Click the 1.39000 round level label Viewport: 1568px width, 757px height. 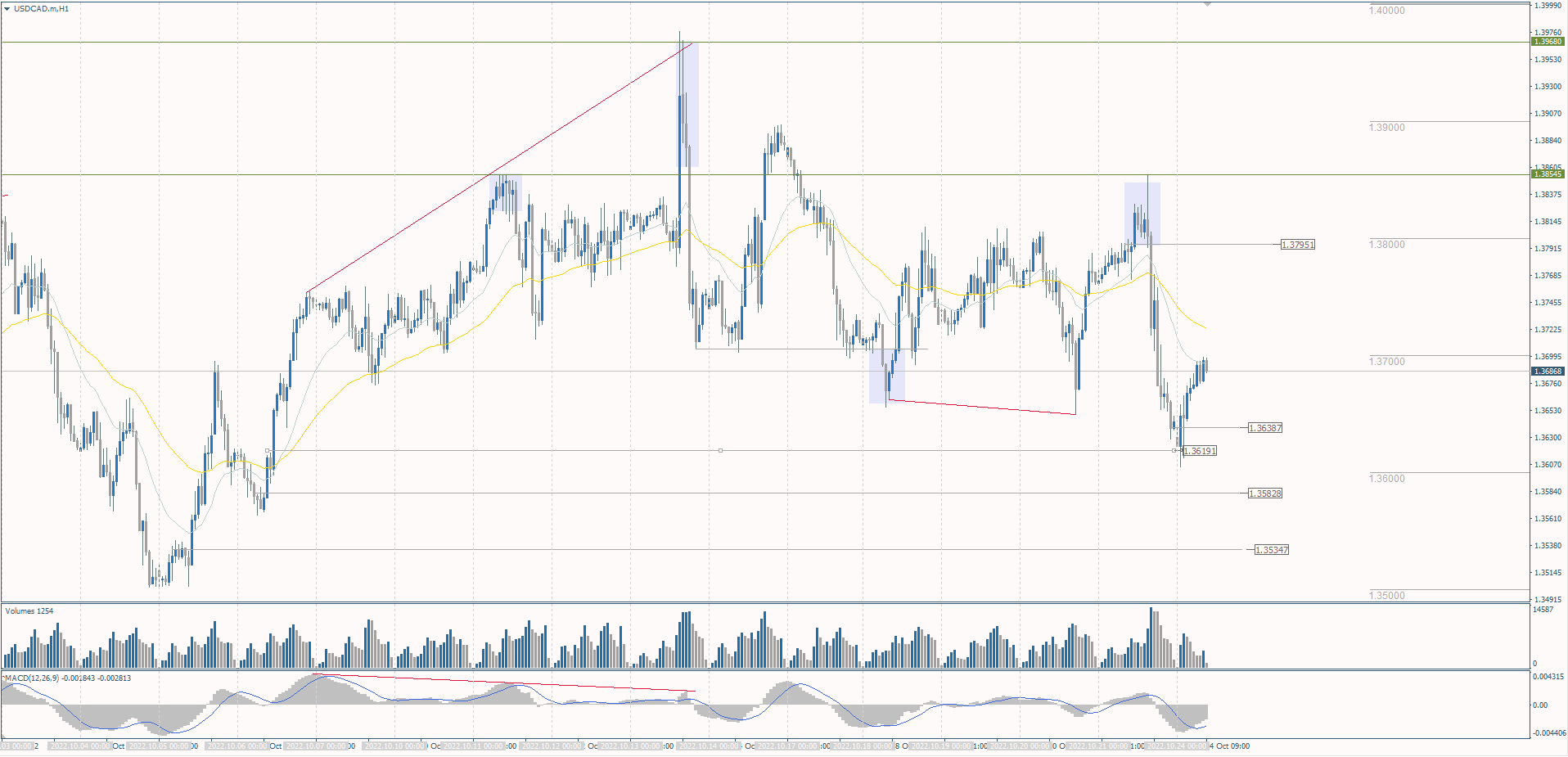(x=1387, y=128)
